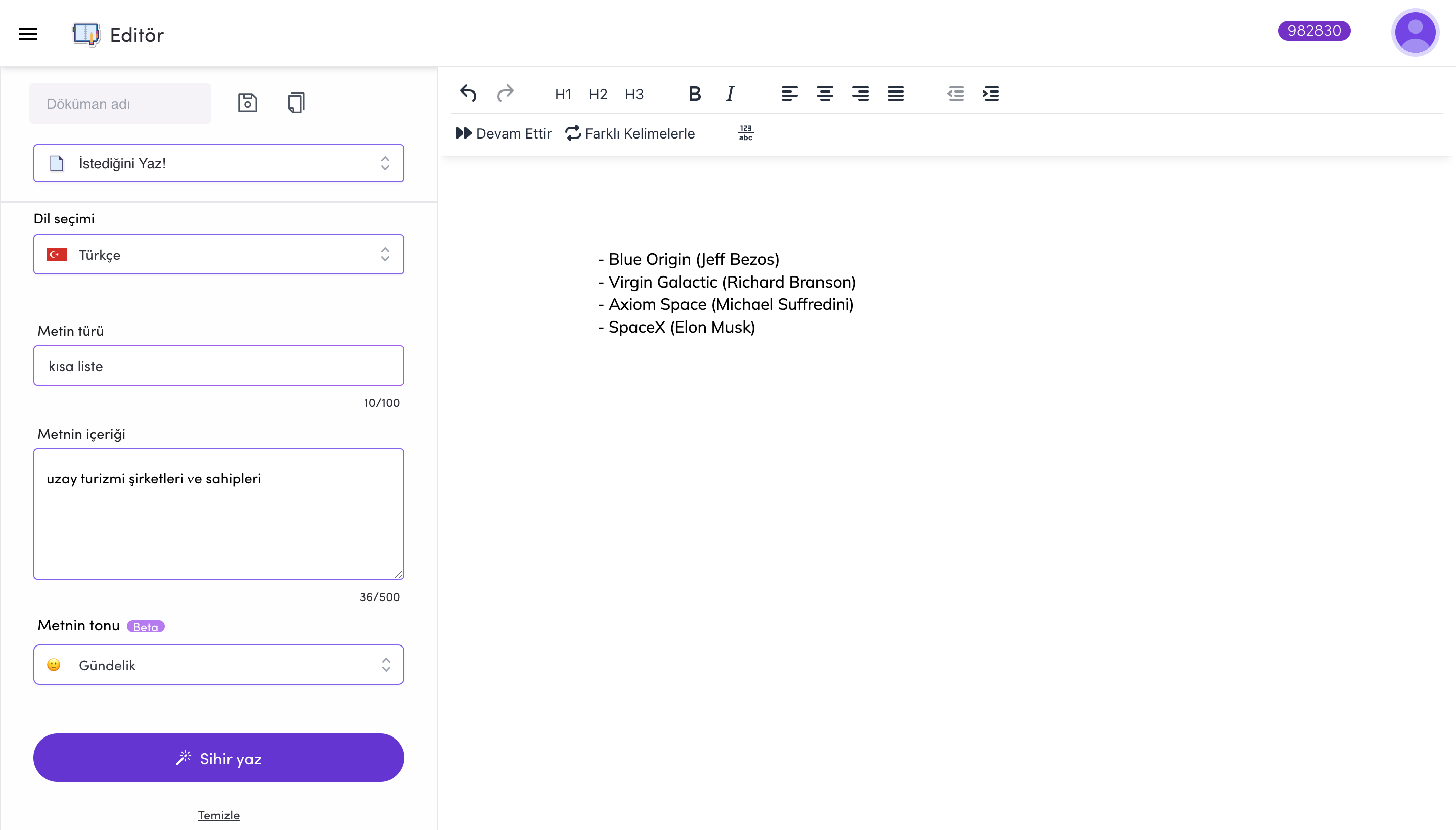Open the İstediğini Yaz! template dropdown

(219, 164)
